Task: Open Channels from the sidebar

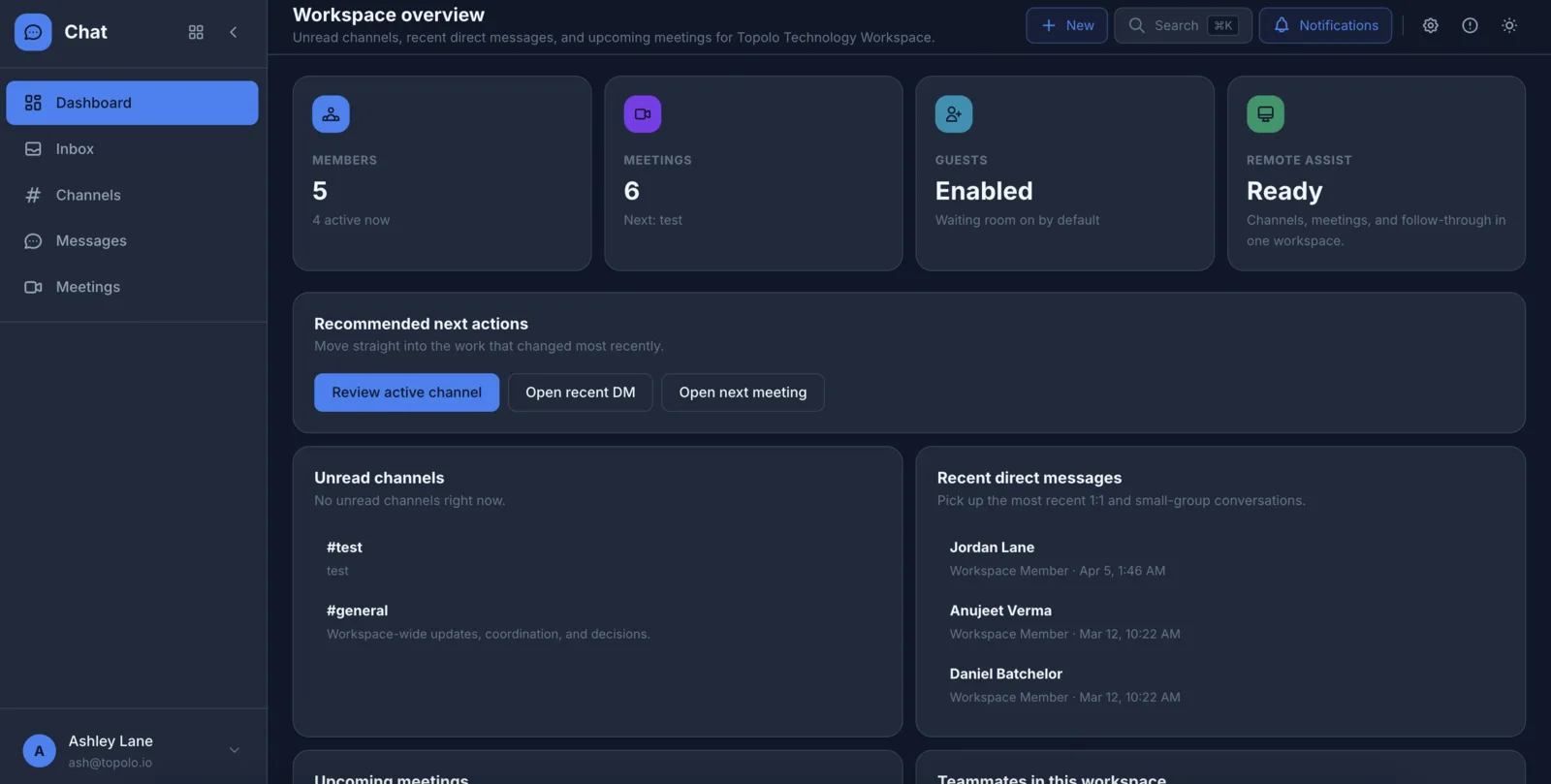Action: [x=88, y=195]
